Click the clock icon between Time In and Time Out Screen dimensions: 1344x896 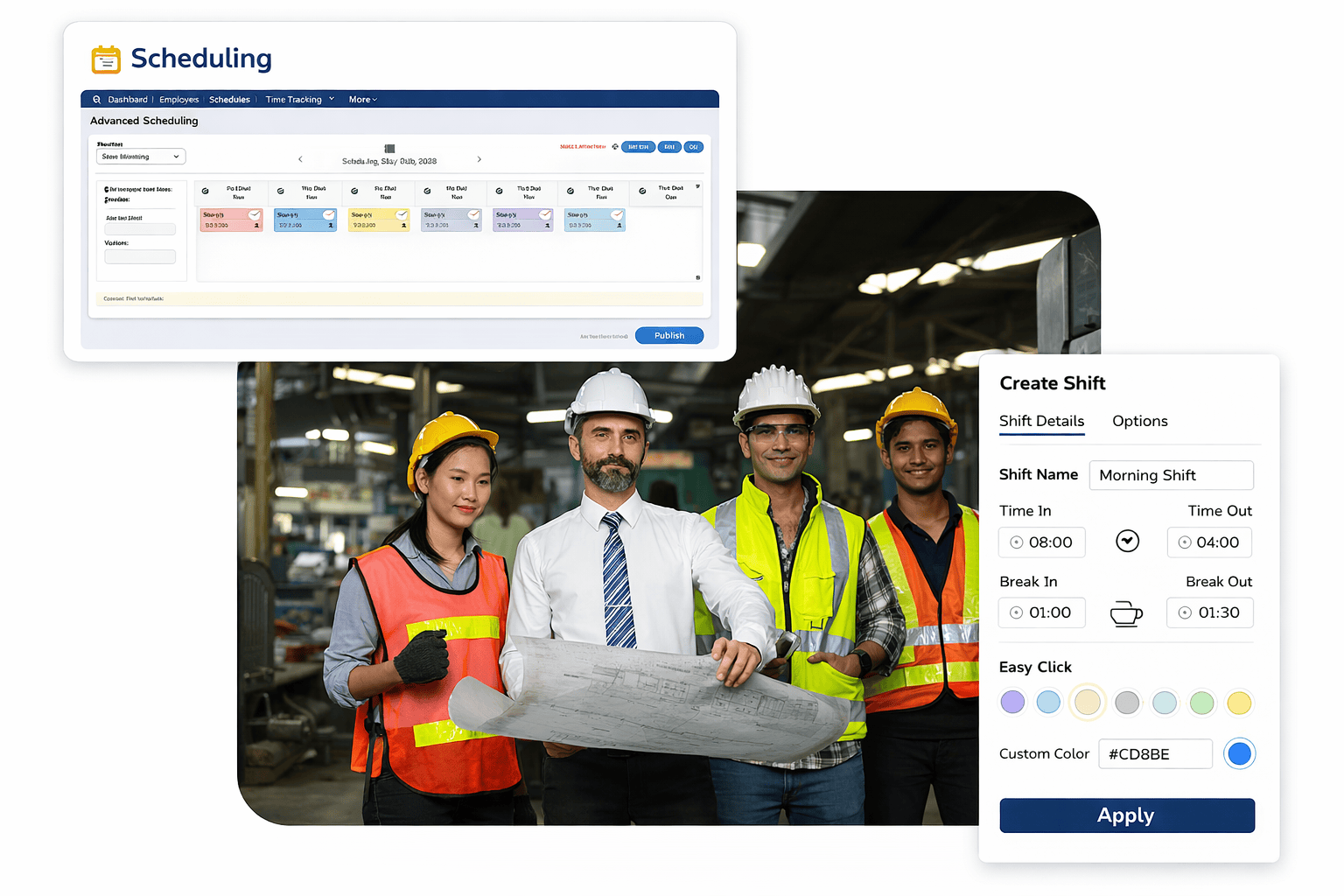[1127, 542]
